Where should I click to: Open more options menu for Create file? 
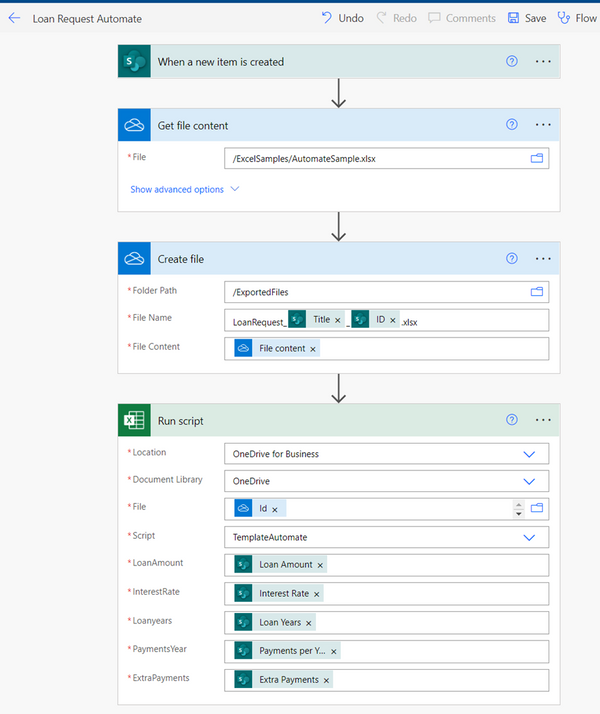click(543, 258)
